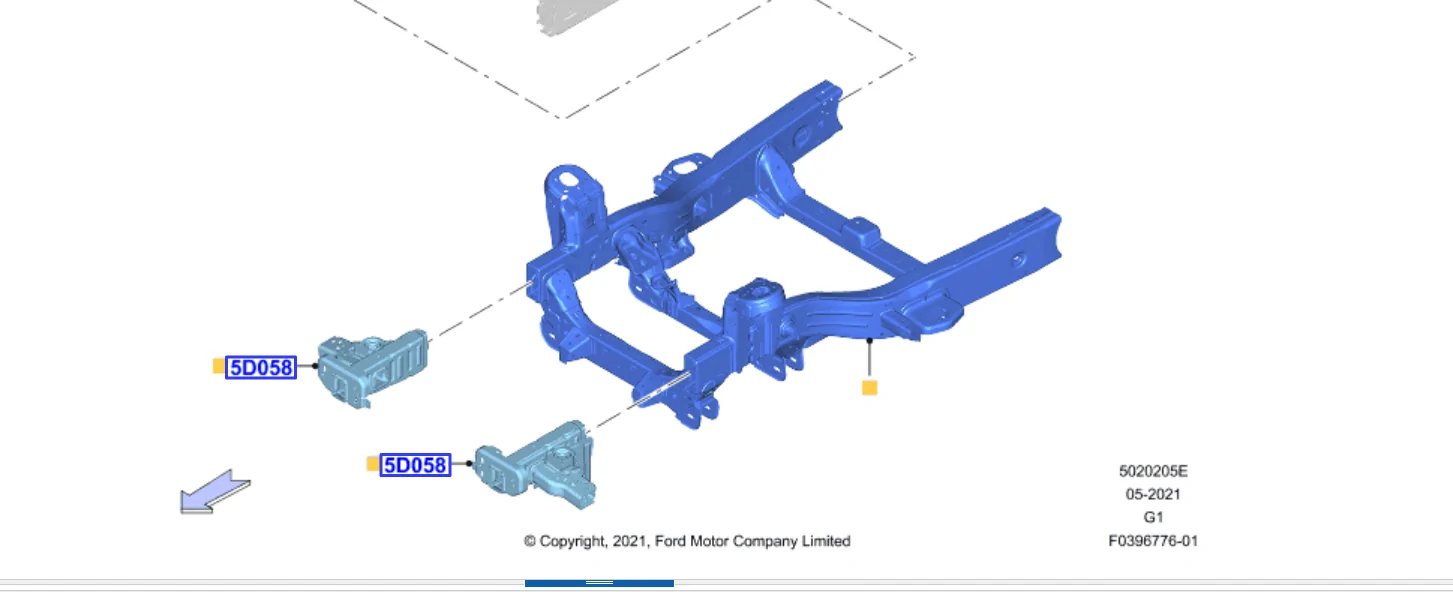This screenshot has height=592, width=1453.
Task: Click the Ford copyright notice text
Action: click(687, 541)
